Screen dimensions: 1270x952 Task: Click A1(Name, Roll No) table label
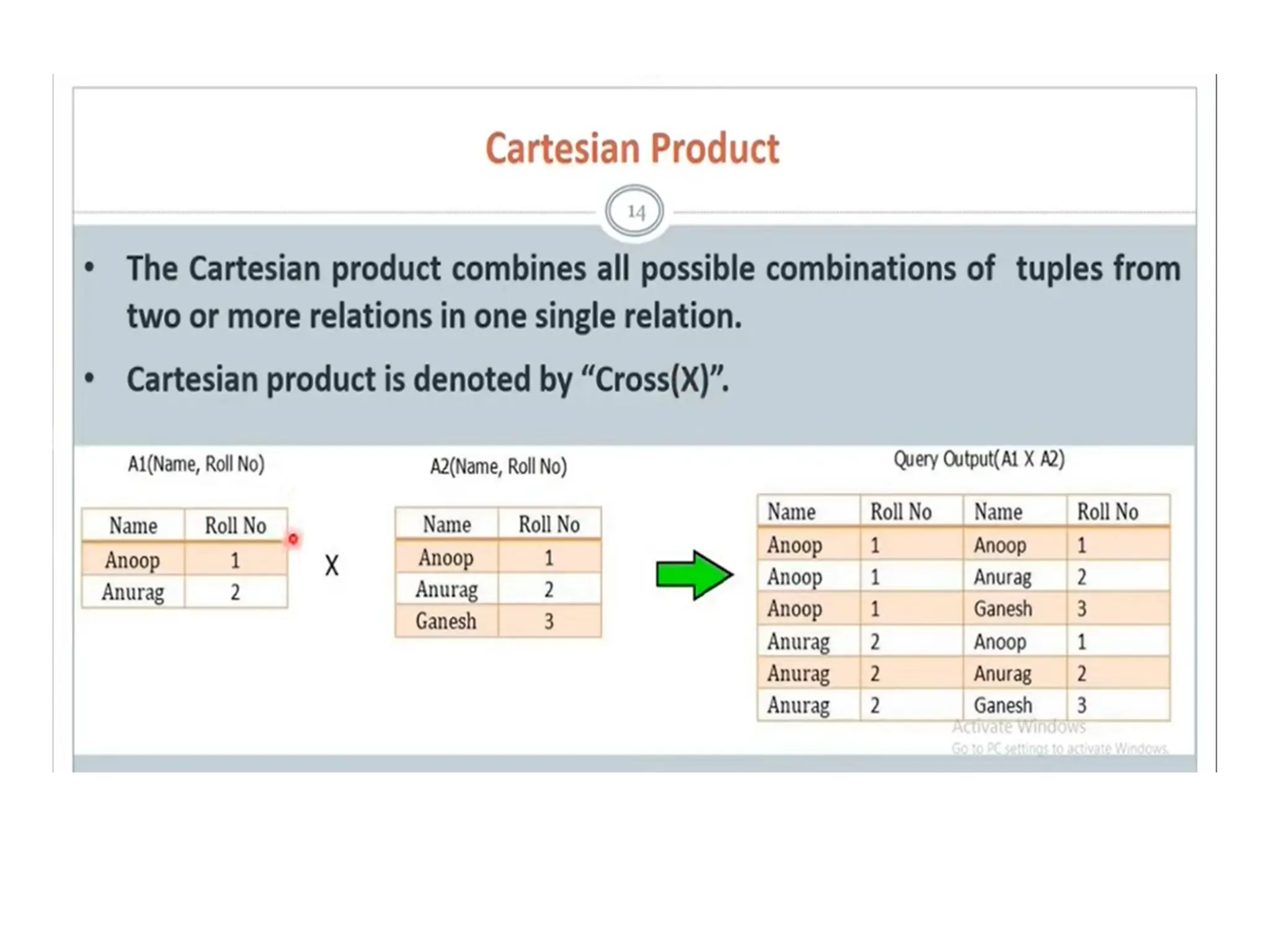click(x=196, y=464)
